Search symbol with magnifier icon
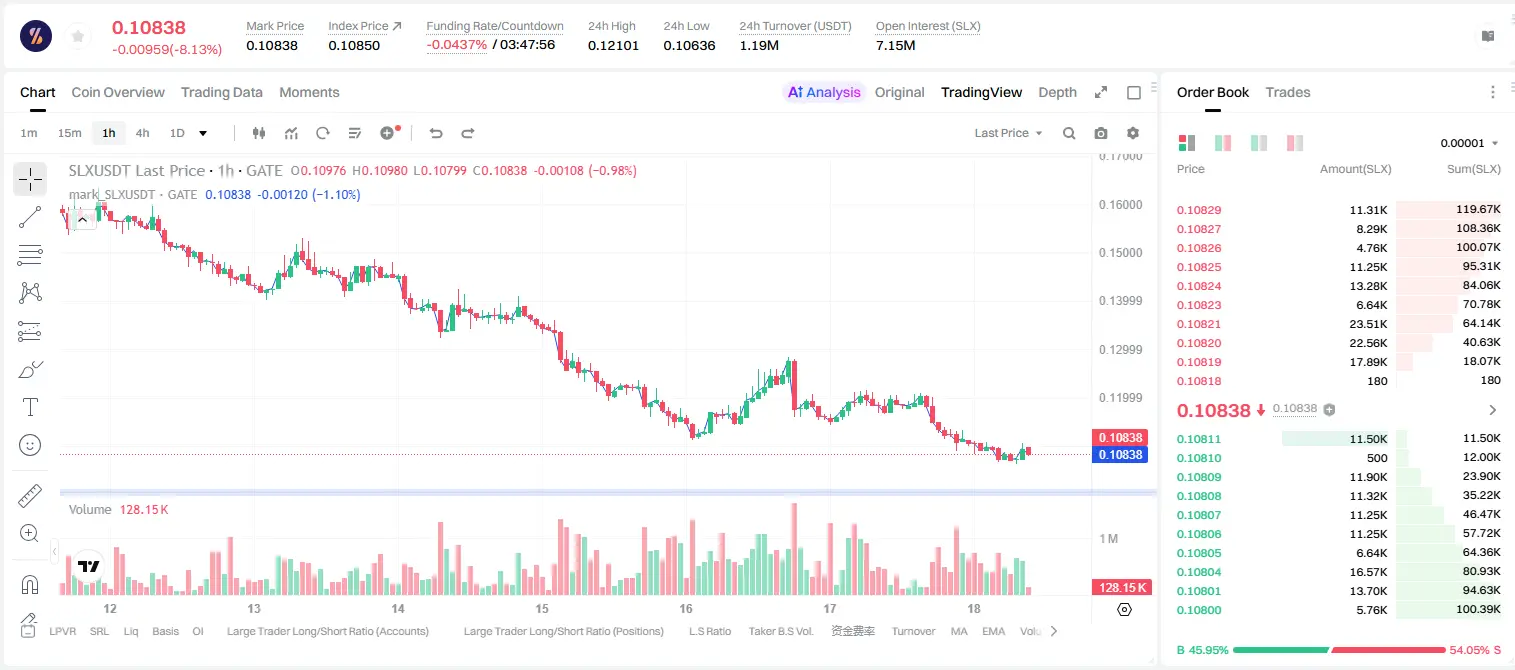Viewport: 1515px width, 670px height. point(1069,133)
